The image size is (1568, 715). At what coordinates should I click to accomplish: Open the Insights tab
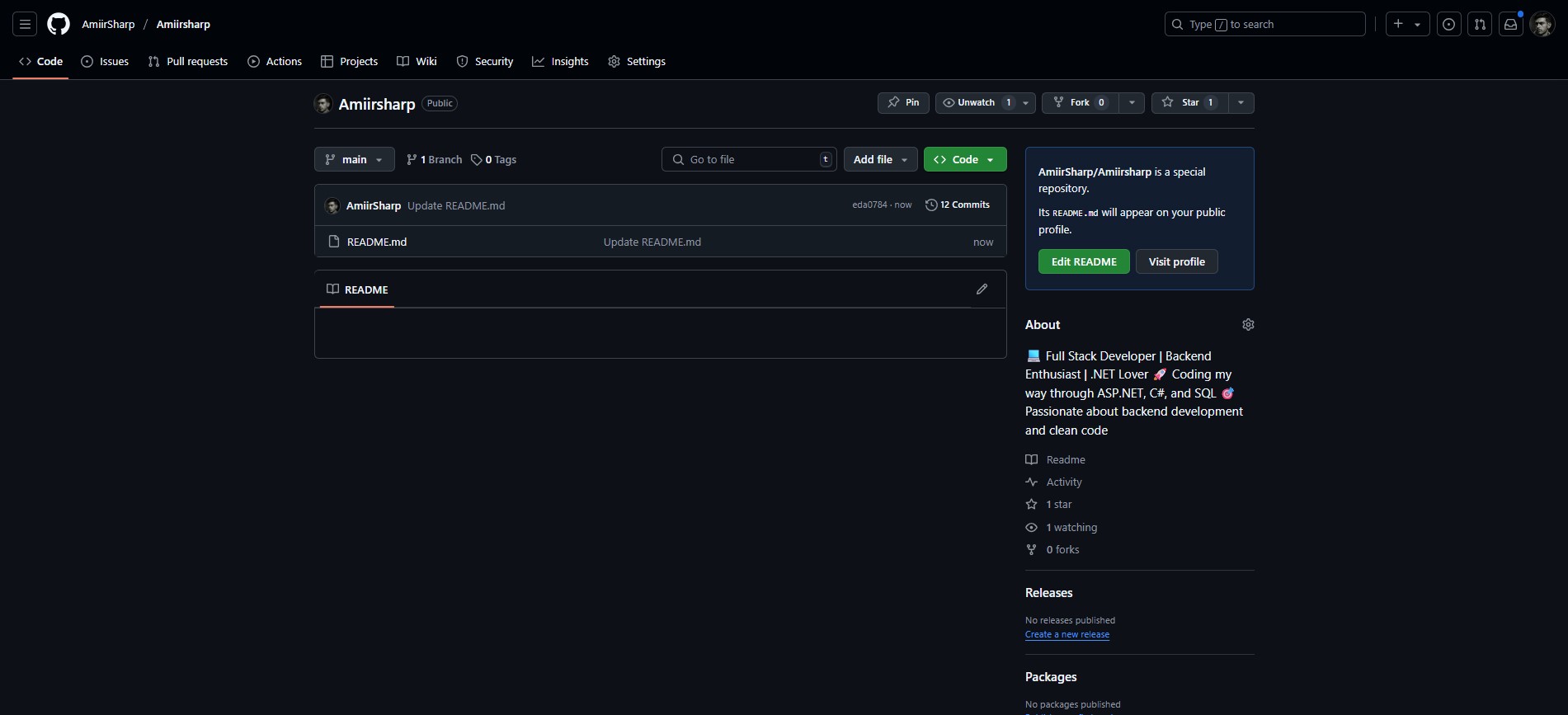point(560,62)
